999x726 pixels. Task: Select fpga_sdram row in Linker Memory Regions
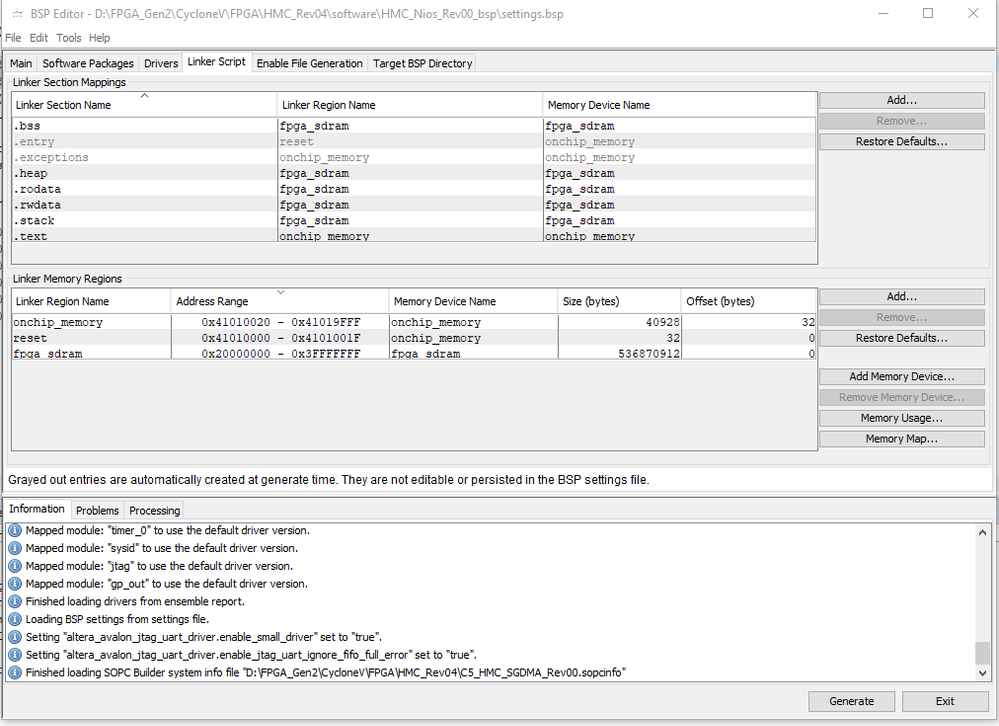point(92,354)
